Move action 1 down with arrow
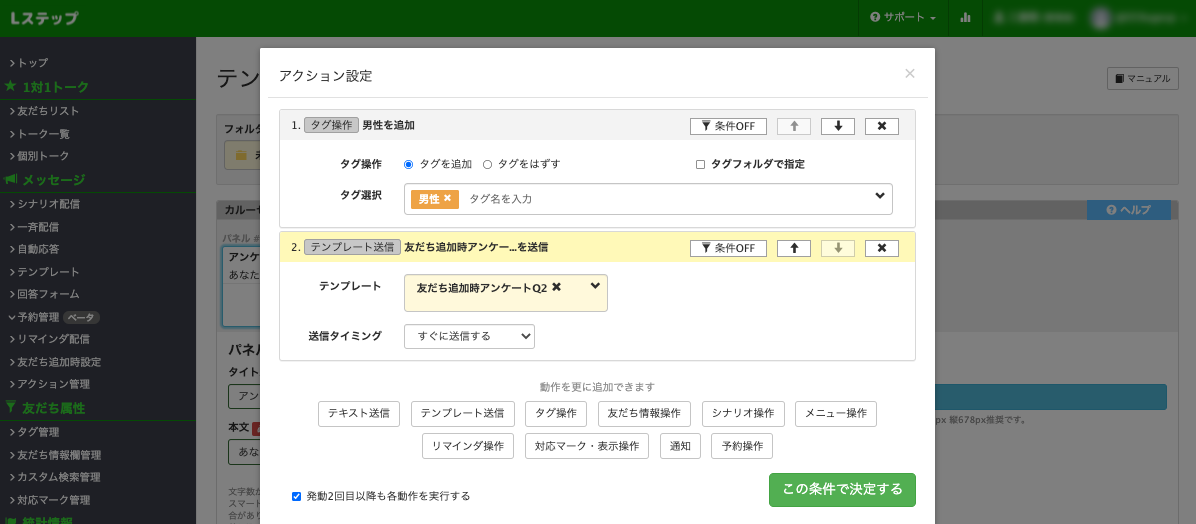 (838, 126)
